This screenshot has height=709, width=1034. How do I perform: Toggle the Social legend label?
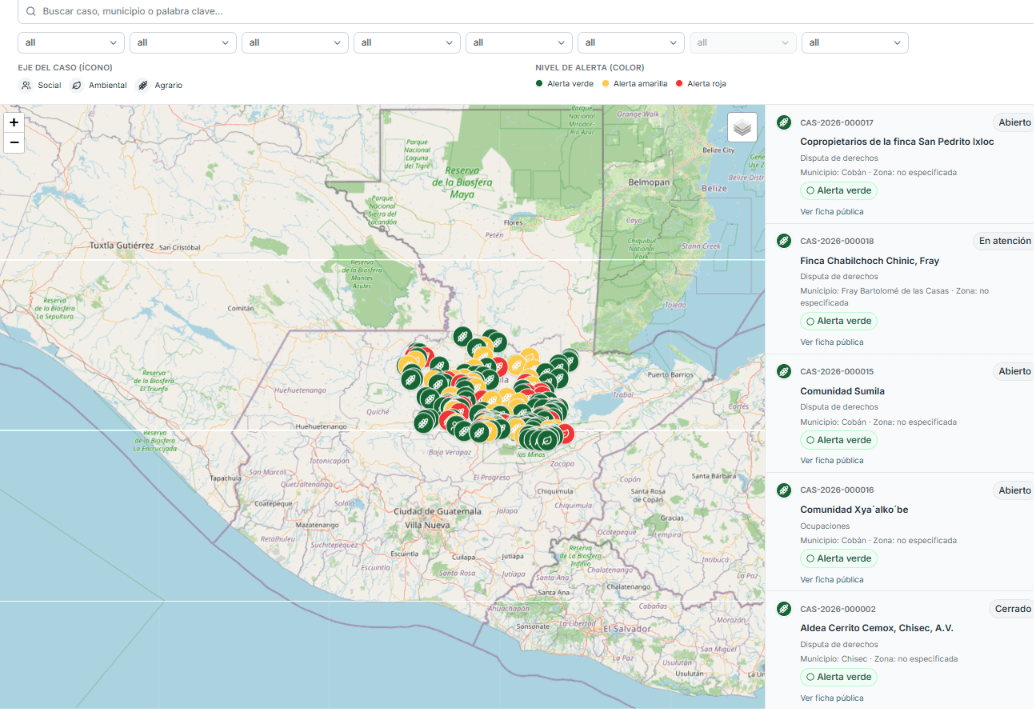point(49,85)
